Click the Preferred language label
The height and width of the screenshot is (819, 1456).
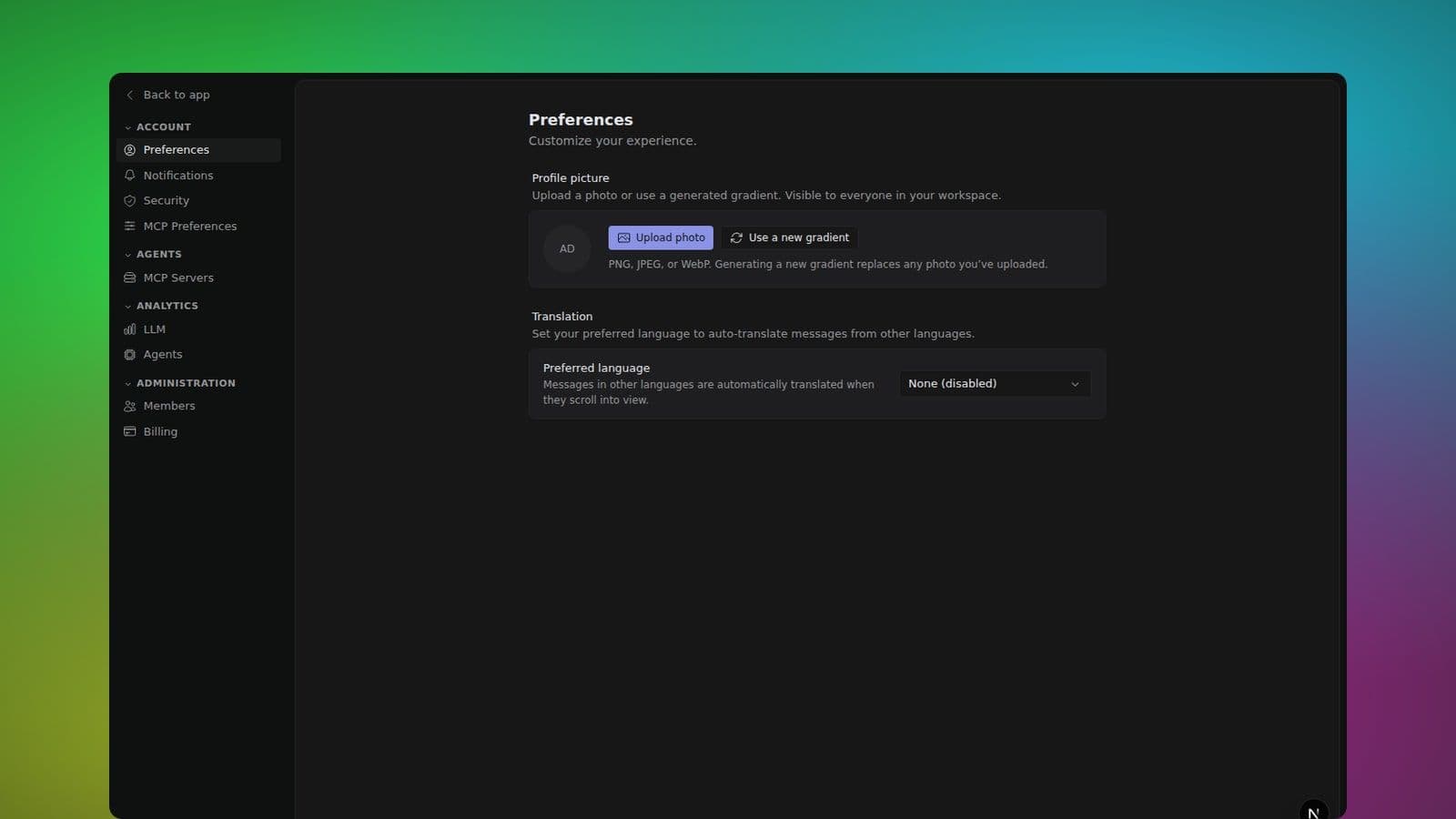(596, 369)
